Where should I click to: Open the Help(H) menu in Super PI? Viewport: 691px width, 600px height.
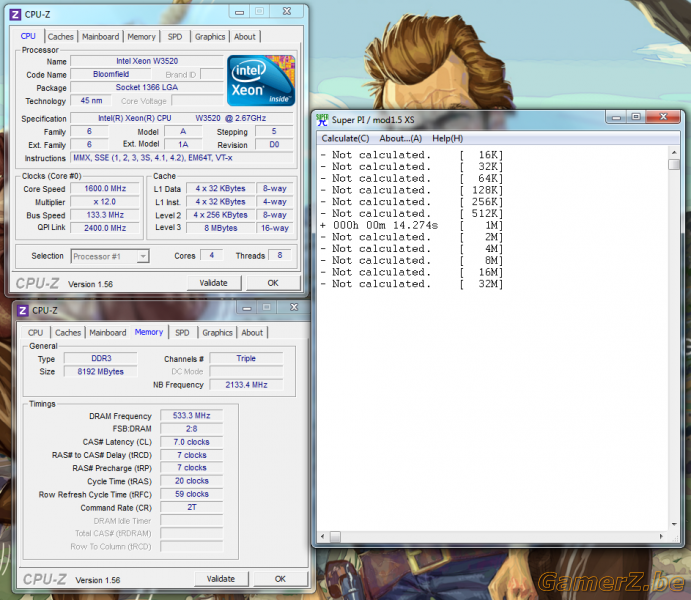coord(447,138)
